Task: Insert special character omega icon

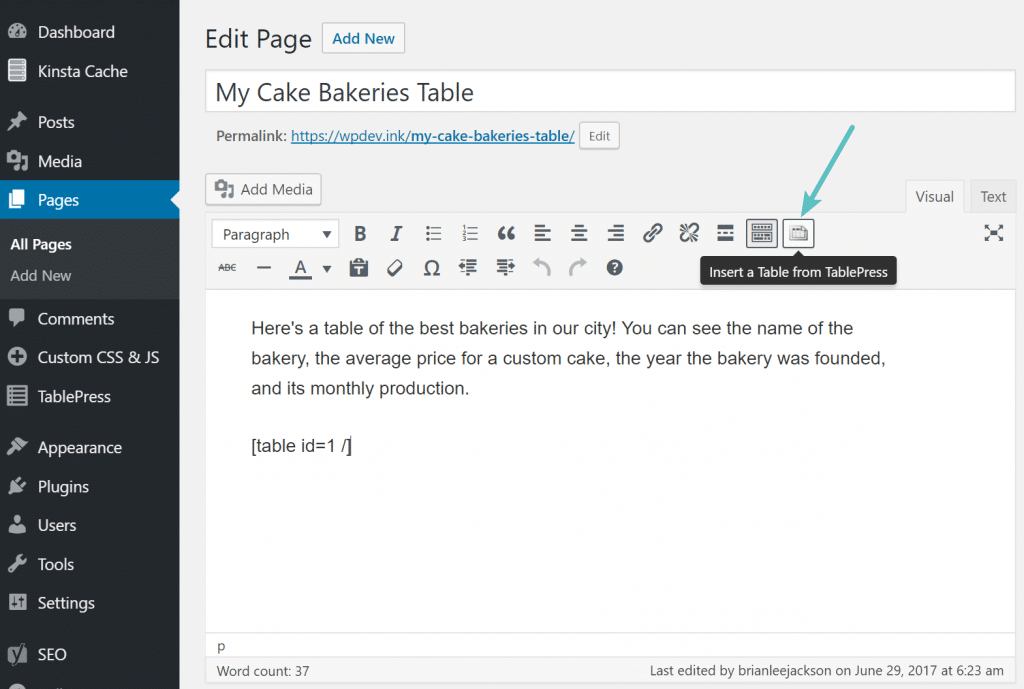Action: coord(432,268)
